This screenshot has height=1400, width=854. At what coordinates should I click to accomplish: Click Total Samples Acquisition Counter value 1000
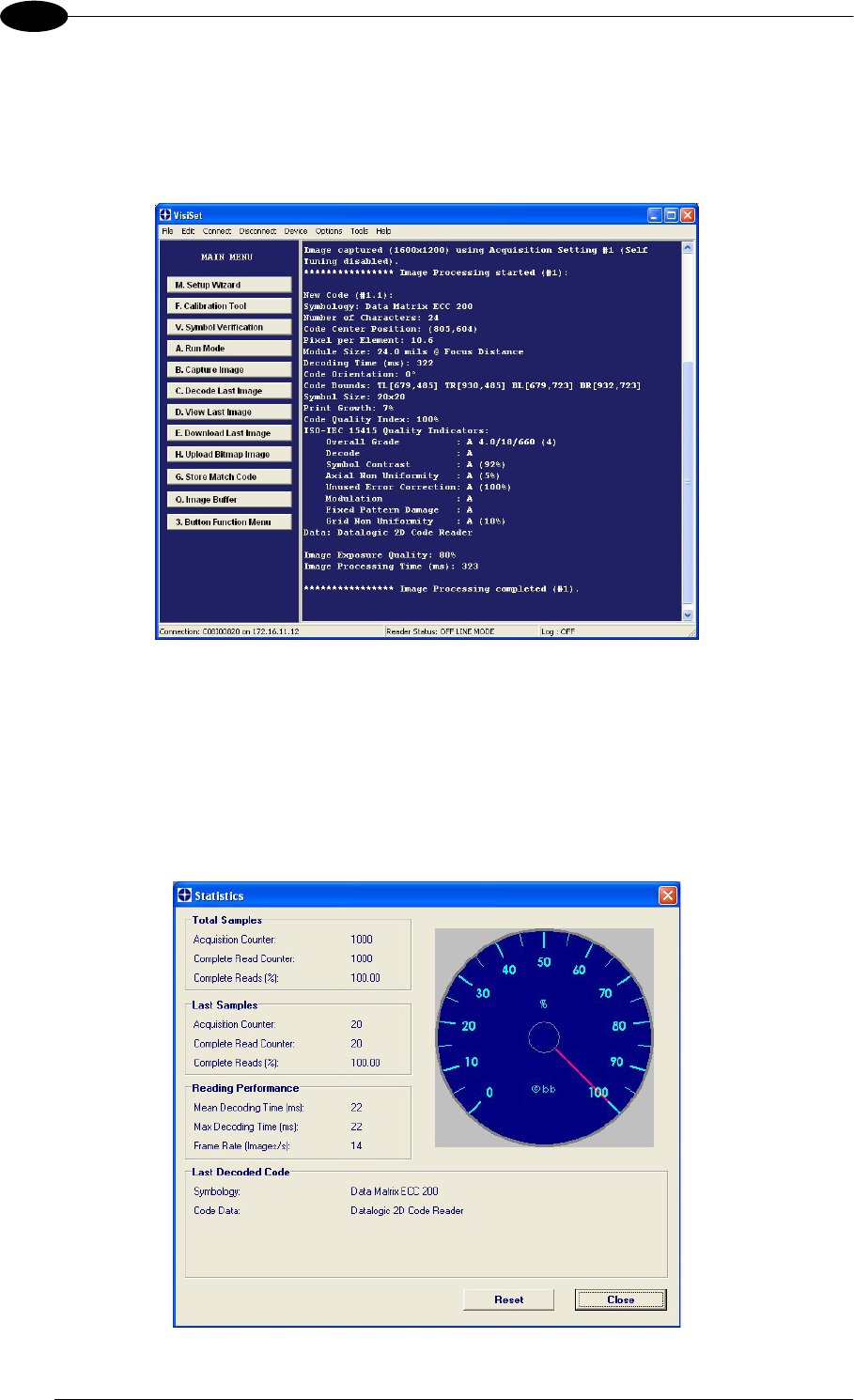[x=362, y=940]
